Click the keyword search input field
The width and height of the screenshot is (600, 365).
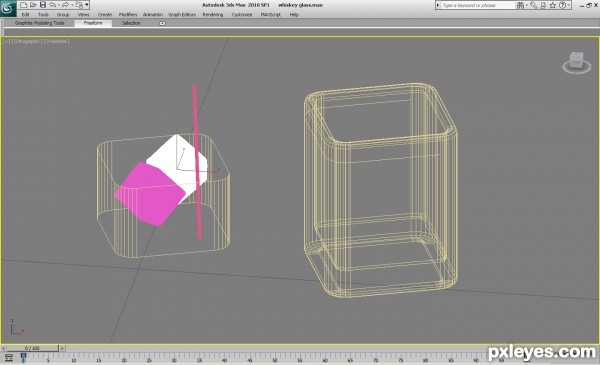478,5
